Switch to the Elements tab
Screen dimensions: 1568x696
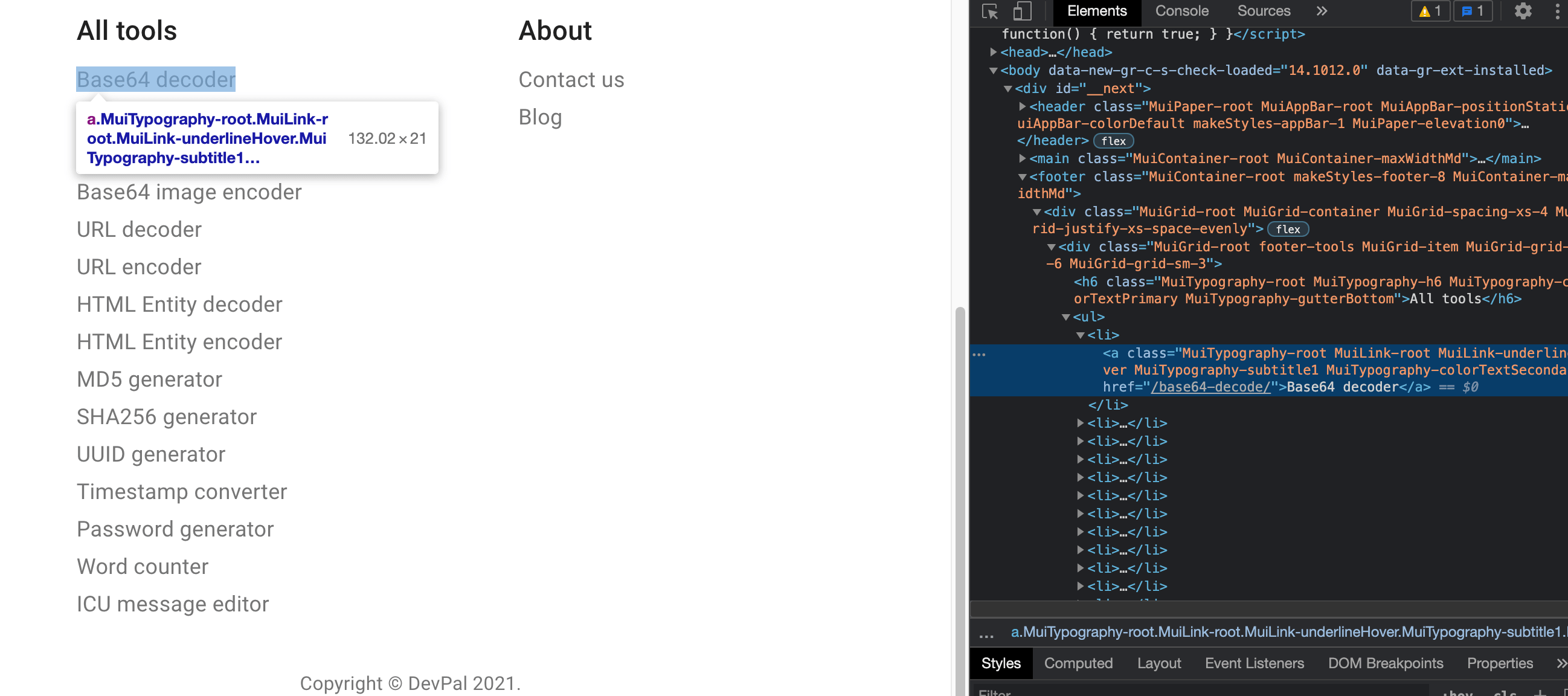(x=1096, y=11)
